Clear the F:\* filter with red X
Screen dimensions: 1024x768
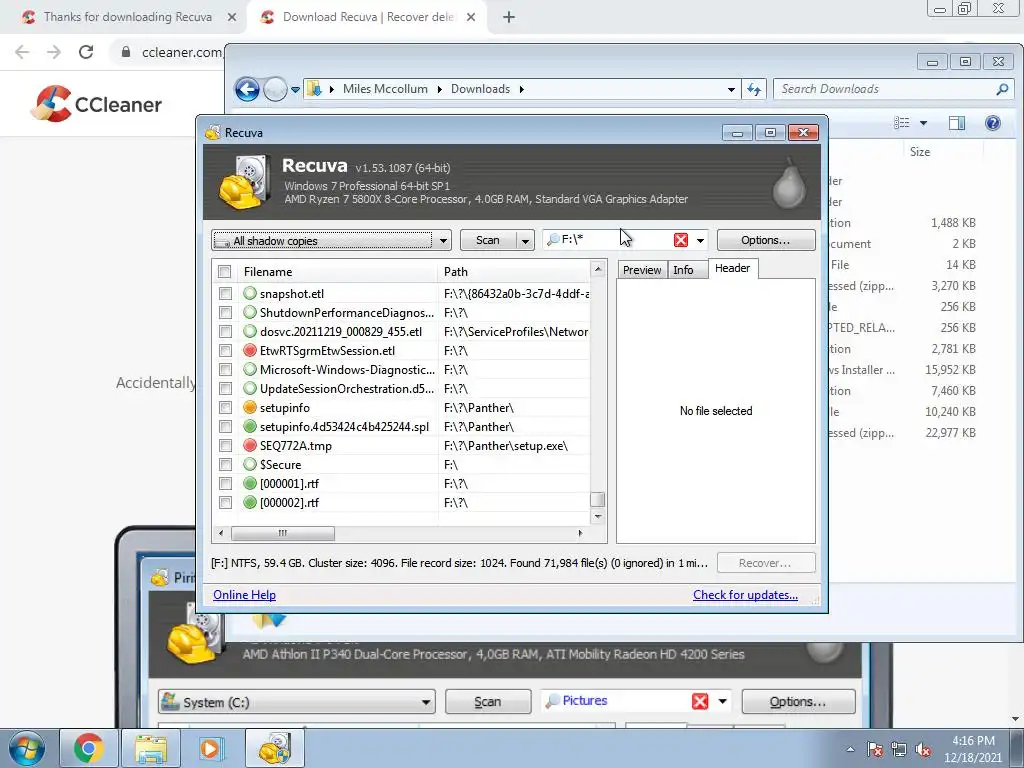[x=680, y=240]
